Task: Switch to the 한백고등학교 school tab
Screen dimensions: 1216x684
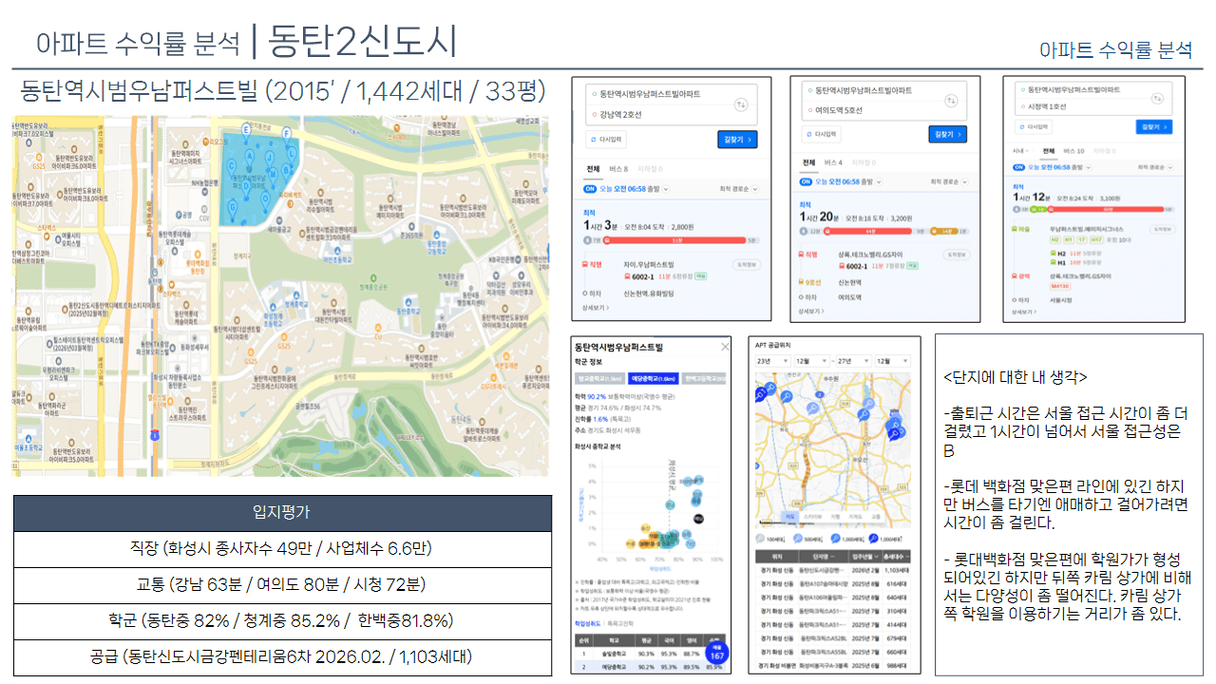Action: click(x=704, y=379)
